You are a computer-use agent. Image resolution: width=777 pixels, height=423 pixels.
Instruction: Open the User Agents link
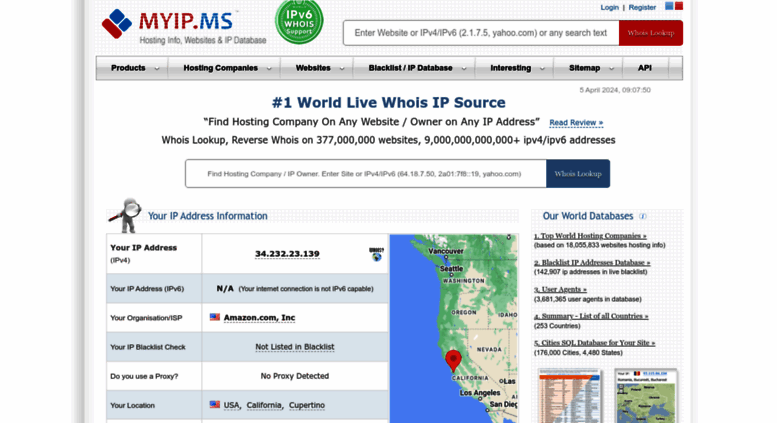pos(560,289)
